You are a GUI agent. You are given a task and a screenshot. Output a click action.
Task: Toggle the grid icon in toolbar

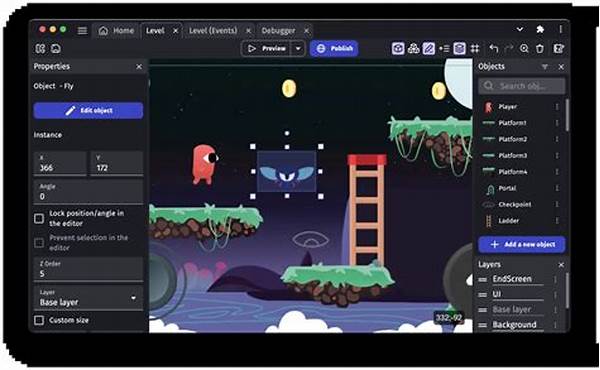pyautogui.click(x=475, y=49)
